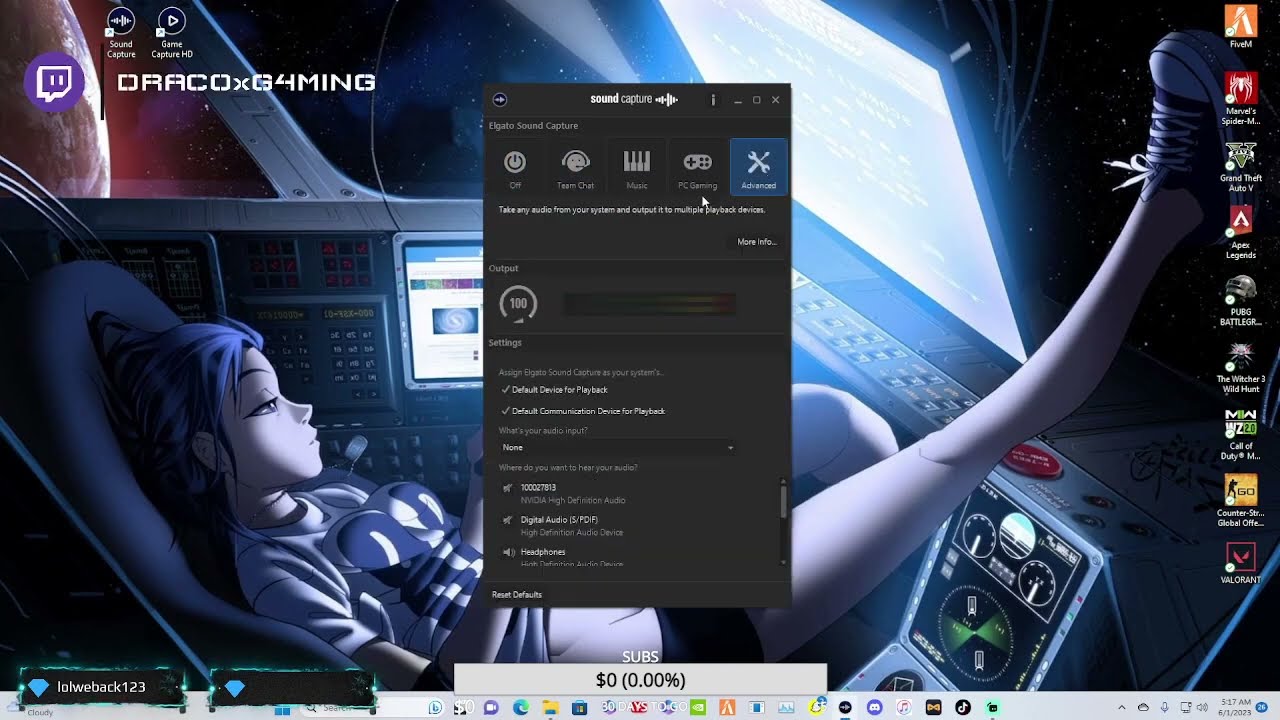Image resolution: width=1280 pixels, height=720 pixels.
Task: Switch Sound Capture to Off mode
Action: 515,167
